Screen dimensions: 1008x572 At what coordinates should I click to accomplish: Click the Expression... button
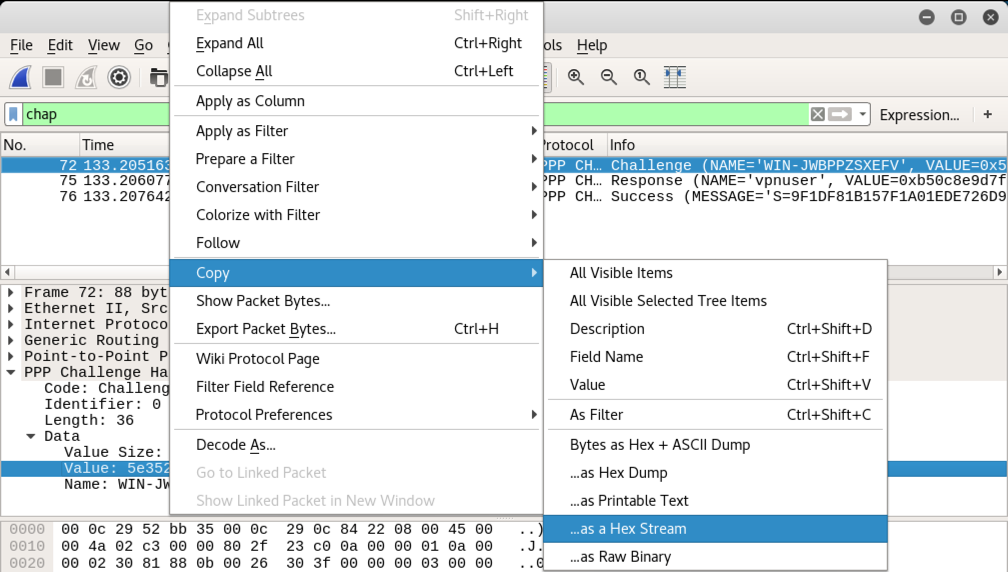coord(919,115)
